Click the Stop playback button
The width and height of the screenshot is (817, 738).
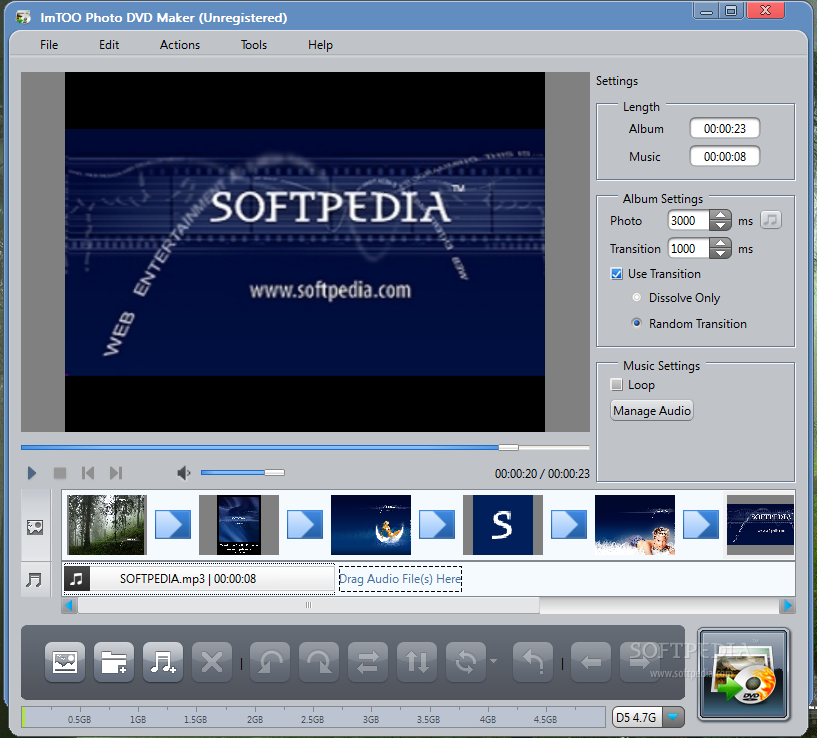[x=60, y=473]
